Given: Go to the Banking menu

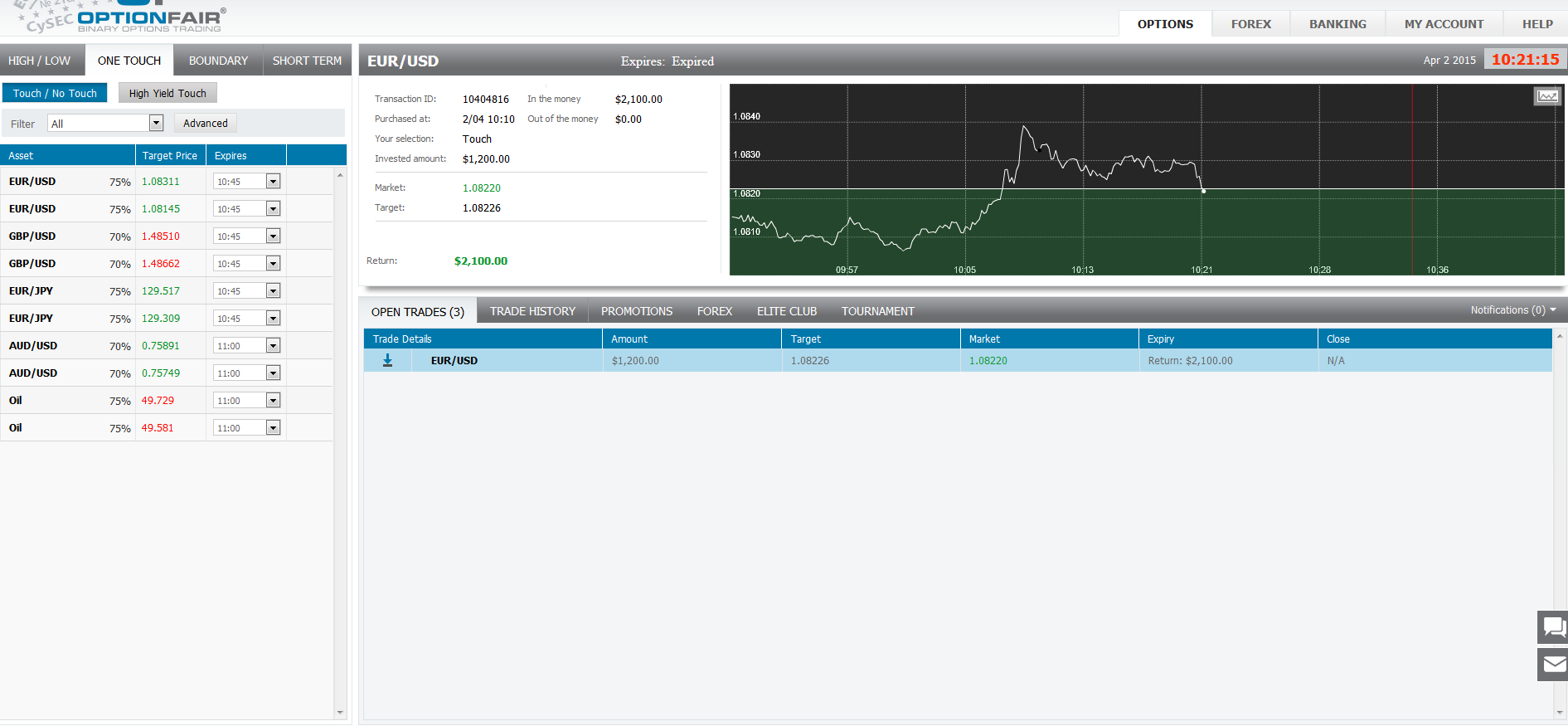Looking at the screenshot, I should [x=1337, y=24].
